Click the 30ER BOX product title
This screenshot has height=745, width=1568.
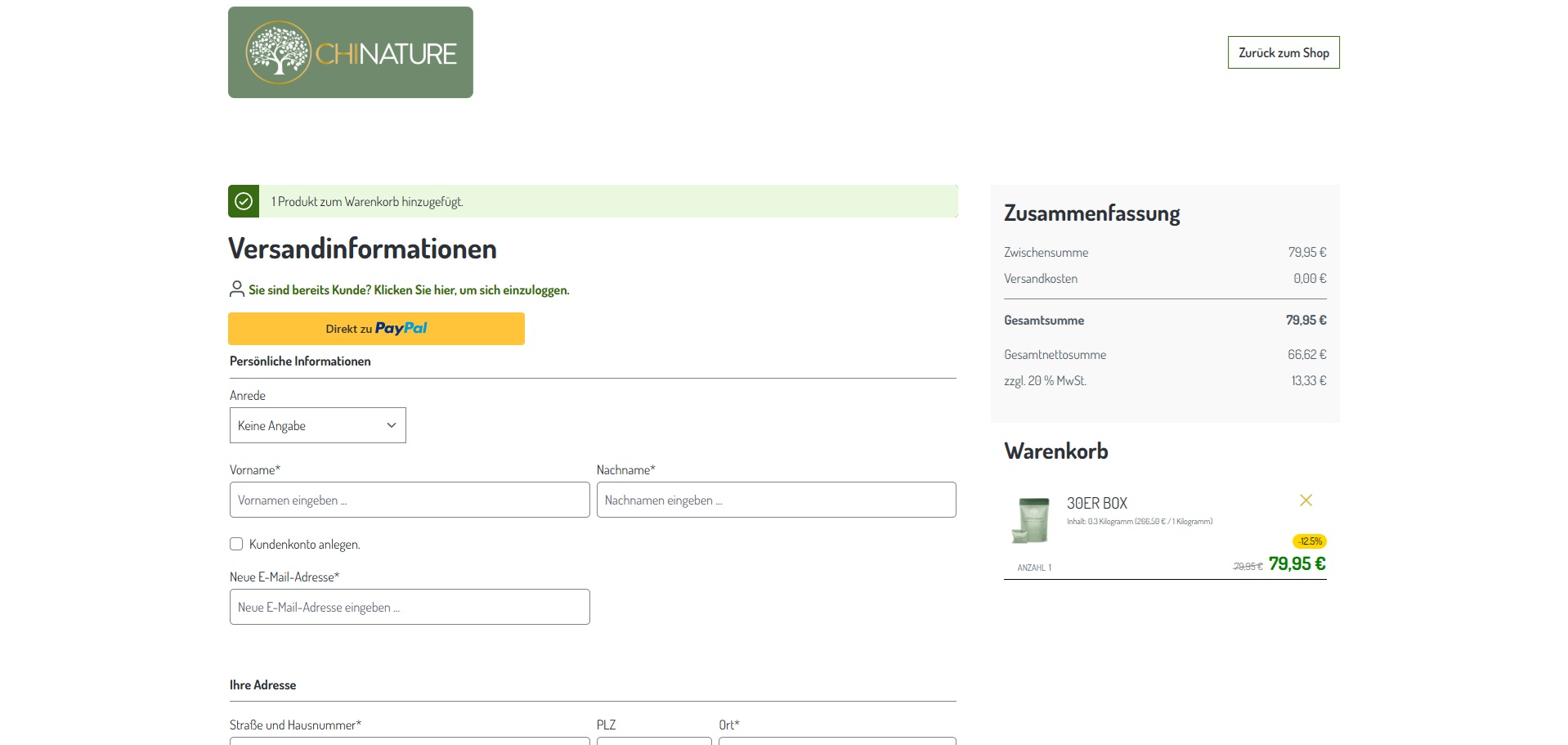(1096, 504)
